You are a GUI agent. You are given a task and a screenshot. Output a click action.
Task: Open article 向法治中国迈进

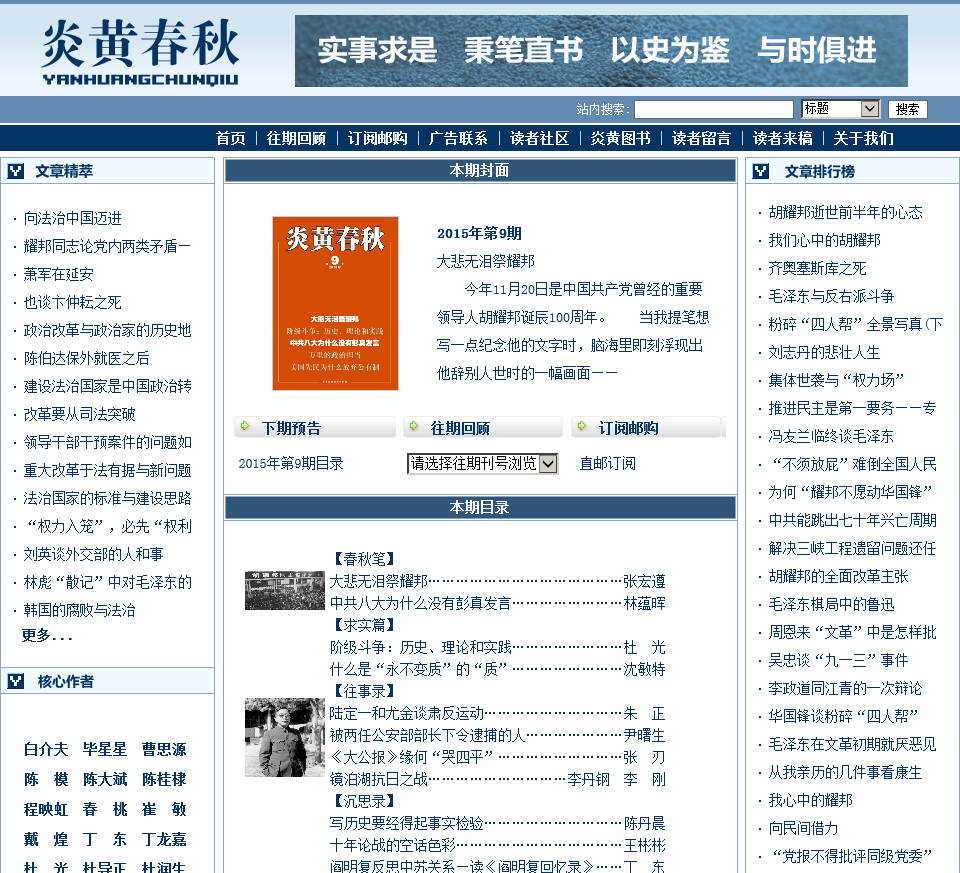coord(72,219)
